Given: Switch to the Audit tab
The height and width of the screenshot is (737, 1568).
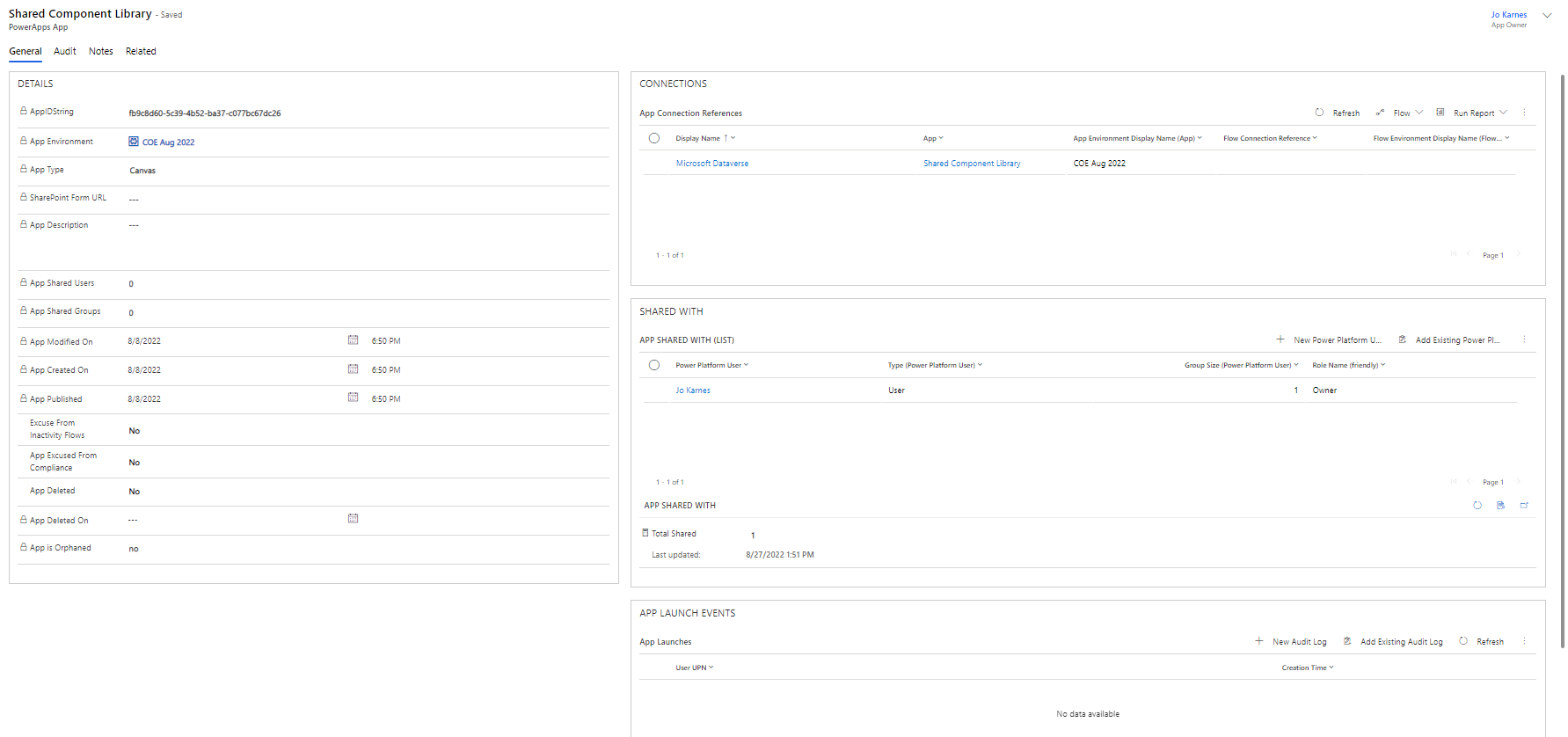Looking at the screenshot, I should coord(65,51).
